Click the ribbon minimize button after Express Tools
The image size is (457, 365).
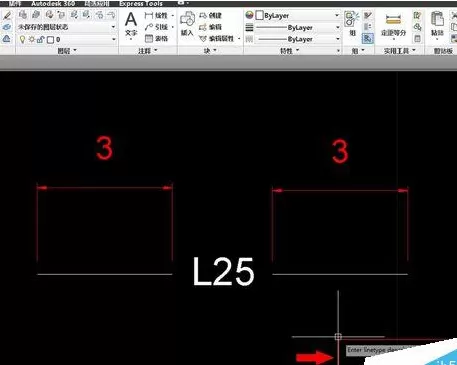click(182, 3)
